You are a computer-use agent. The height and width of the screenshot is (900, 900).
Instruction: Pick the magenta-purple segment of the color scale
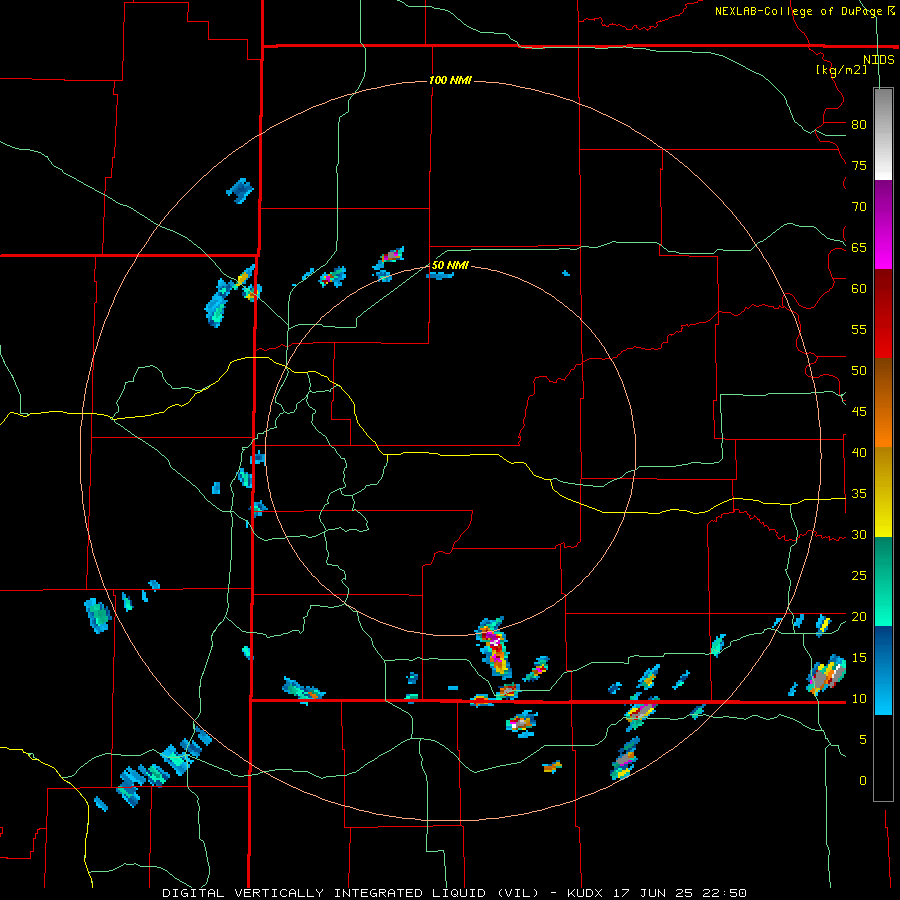pos(883,224)
